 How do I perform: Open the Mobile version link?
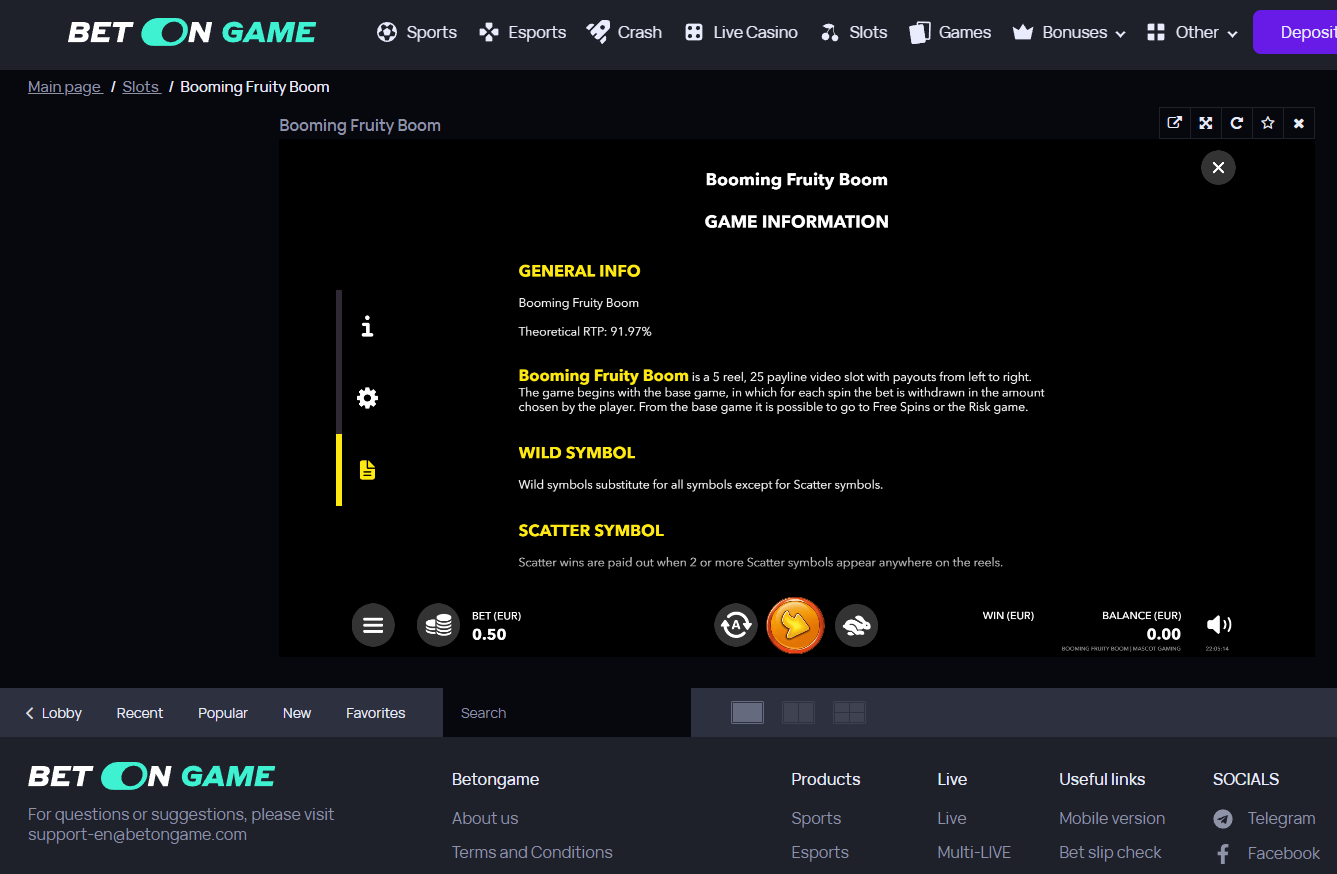tap(1112, 818)
